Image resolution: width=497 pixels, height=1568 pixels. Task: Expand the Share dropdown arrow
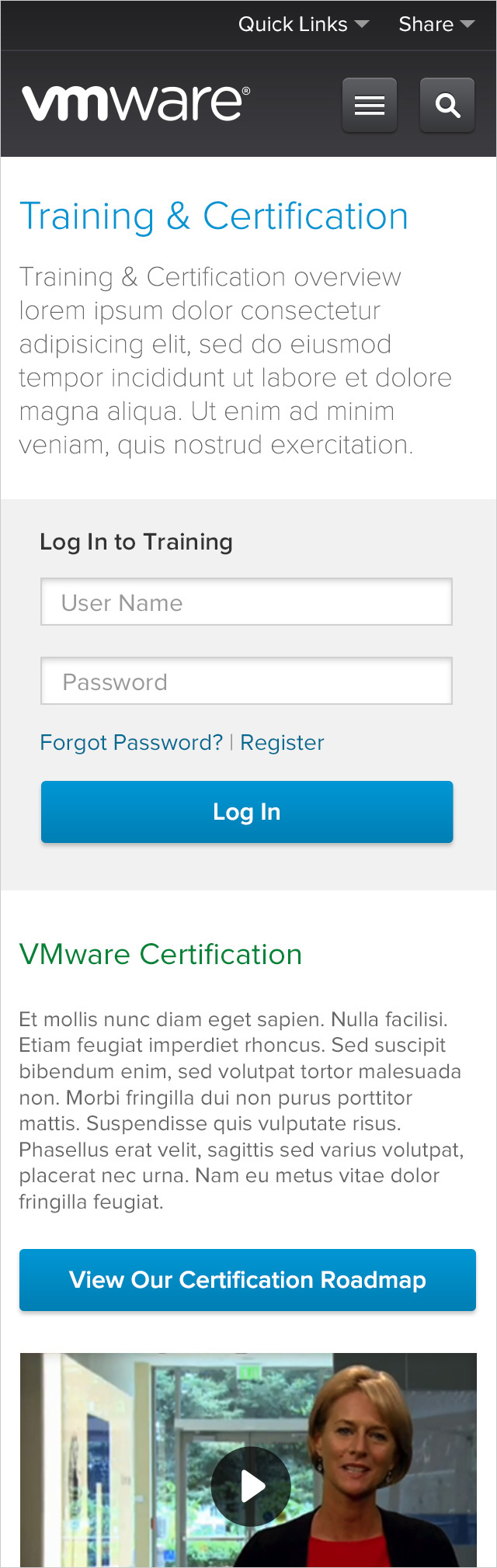pos(467,24)
